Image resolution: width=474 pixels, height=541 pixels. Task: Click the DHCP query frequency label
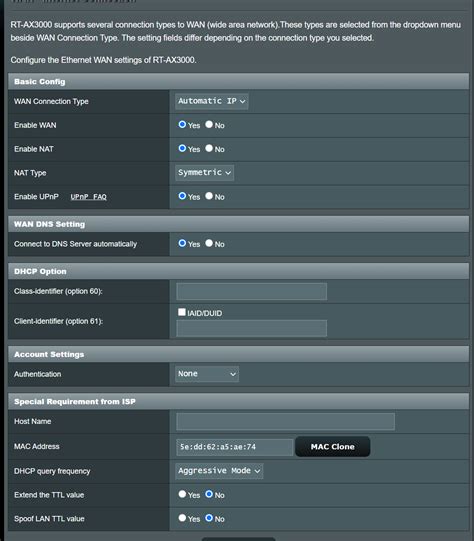52,471
